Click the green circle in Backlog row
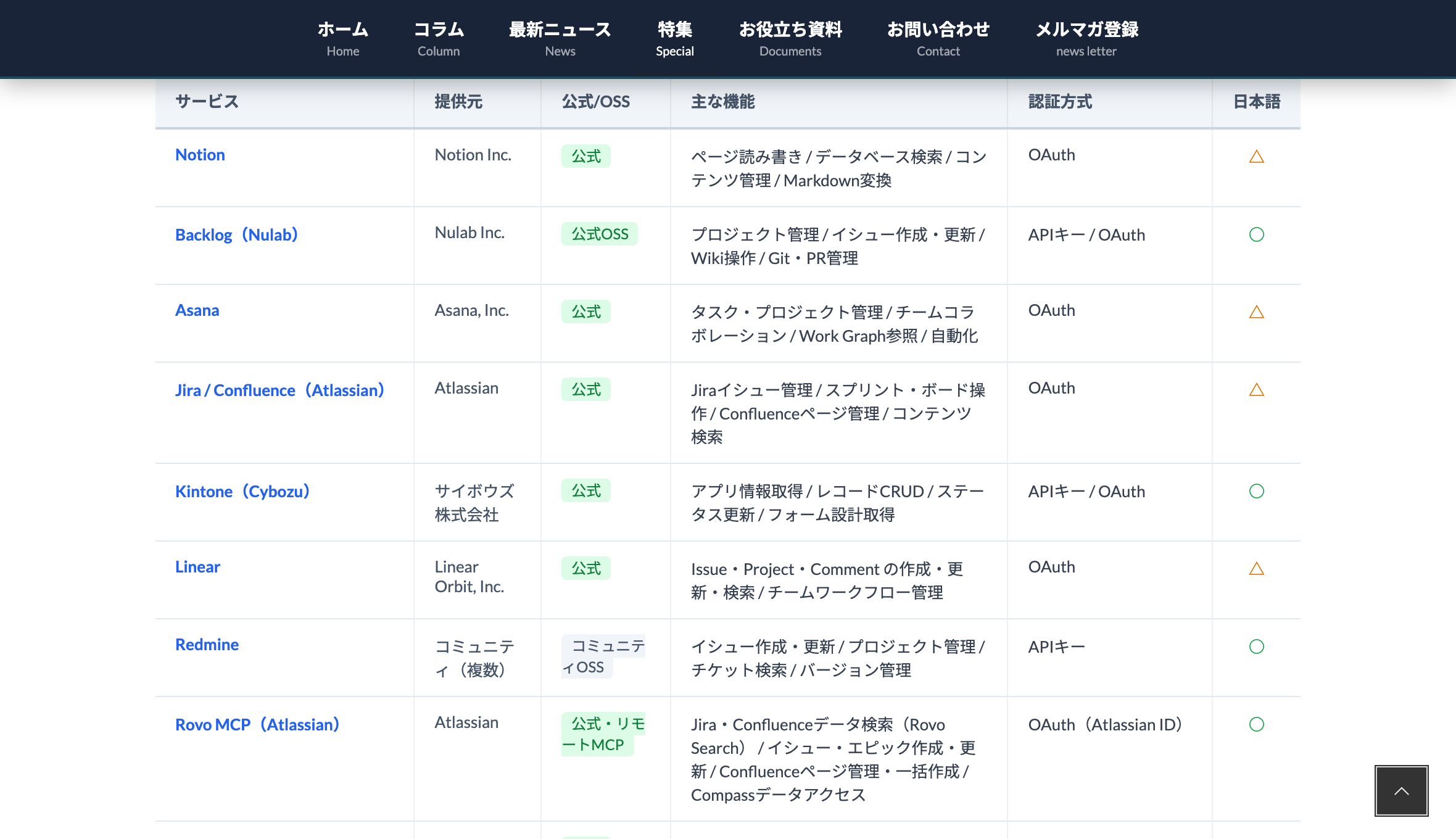Viewport: 1456px width, 839px height. (1257, 234)
